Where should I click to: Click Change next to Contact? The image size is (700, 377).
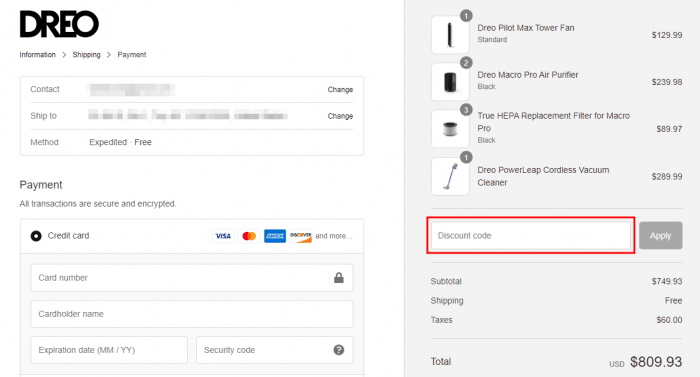[340, 89]
